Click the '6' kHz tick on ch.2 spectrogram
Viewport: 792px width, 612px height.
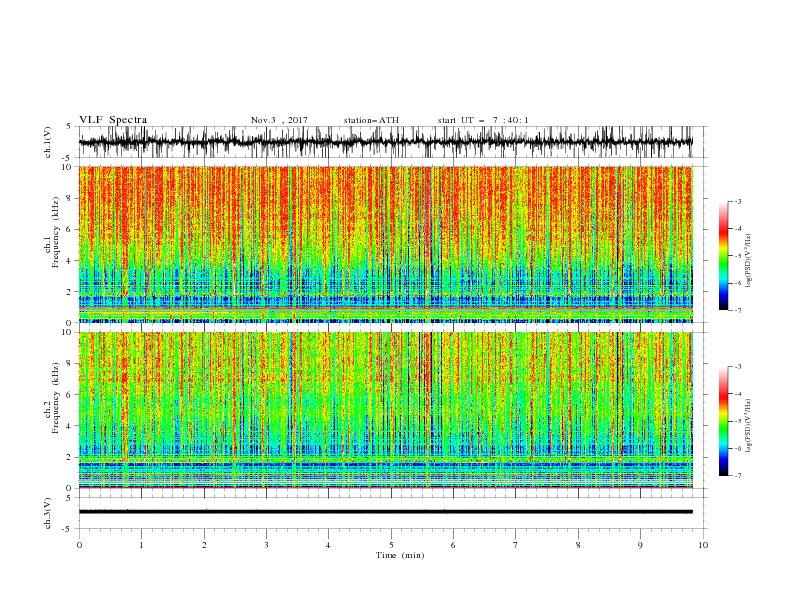[70, 395]
